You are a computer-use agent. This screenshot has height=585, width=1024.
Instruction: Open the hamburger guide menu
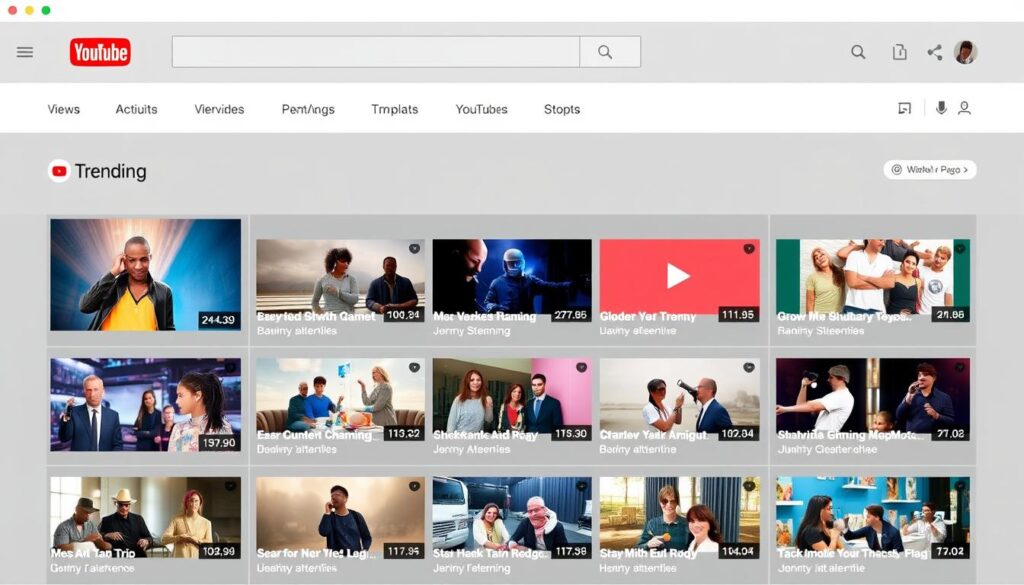point(25,52)
